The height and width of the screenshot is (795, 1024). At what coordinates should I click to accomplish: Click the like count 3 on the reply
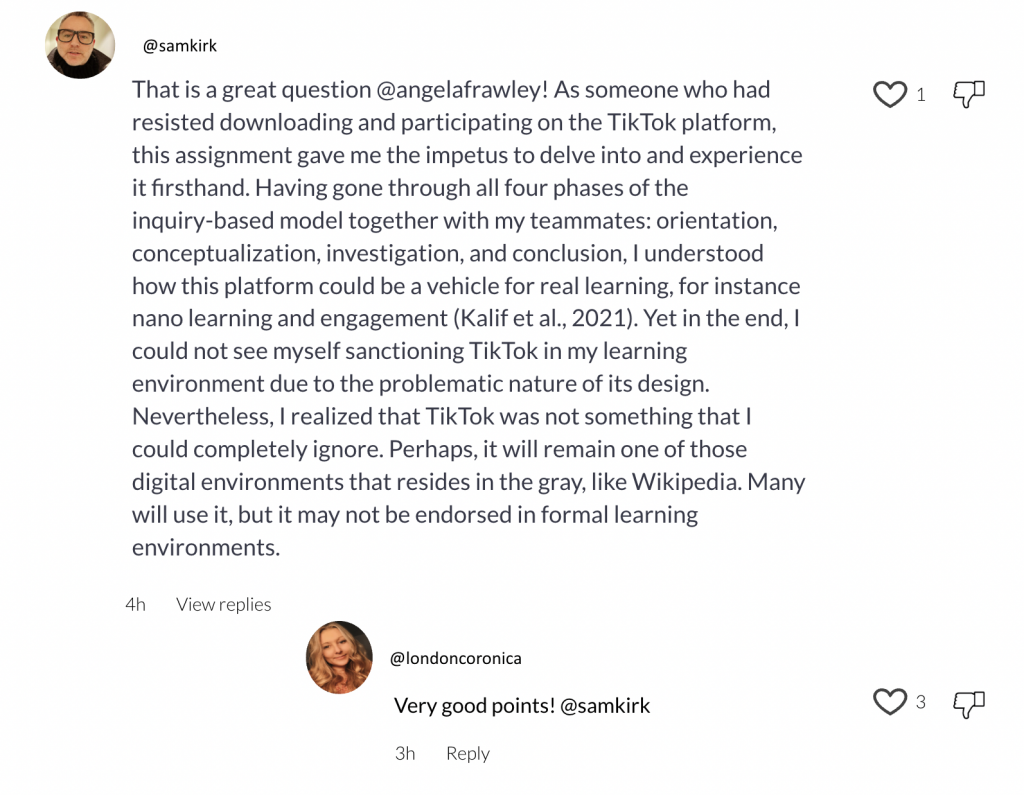point(921,703)
